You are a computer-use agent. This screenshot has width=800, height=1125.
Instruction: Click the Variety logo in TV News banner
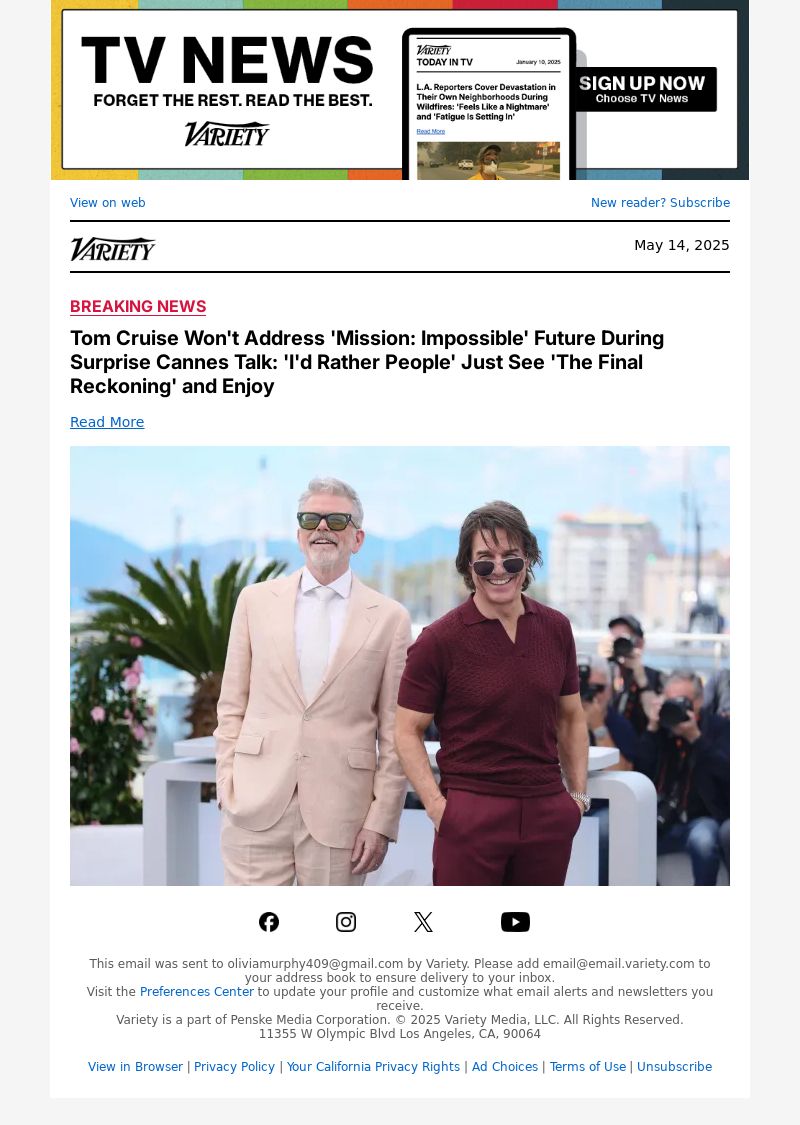(227, 133)
